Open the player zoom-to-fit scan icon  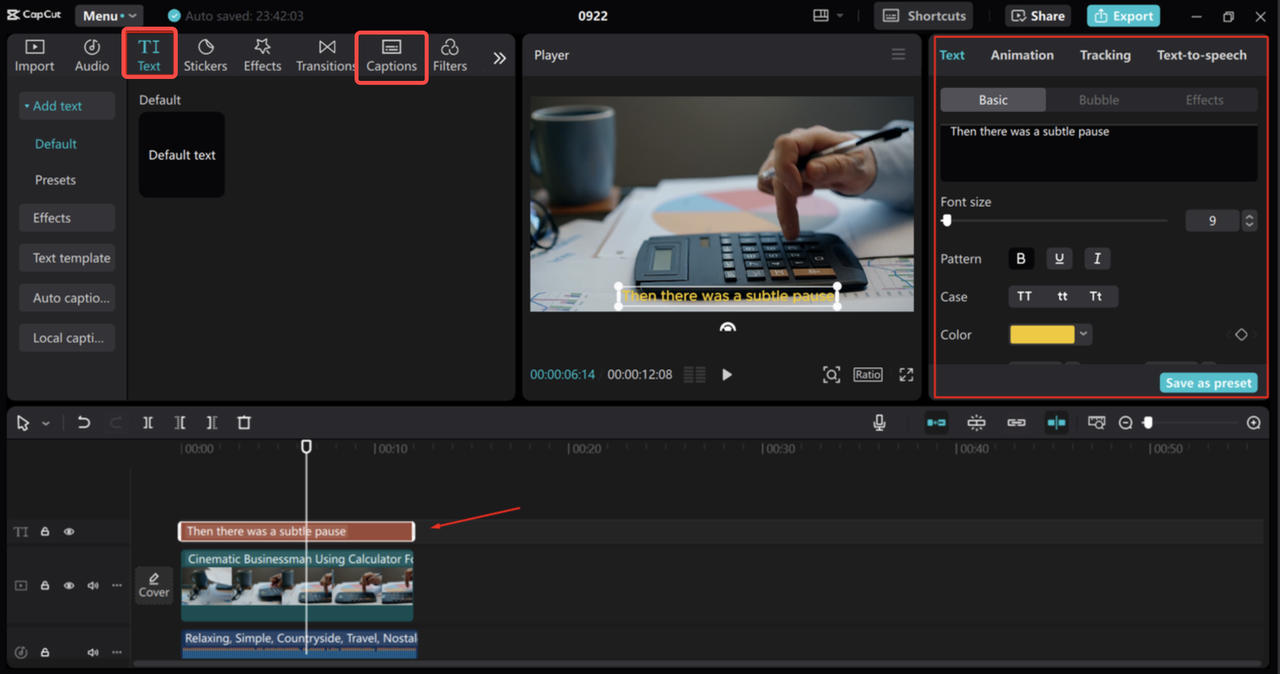pyautogui.click(x=831, y=375)
